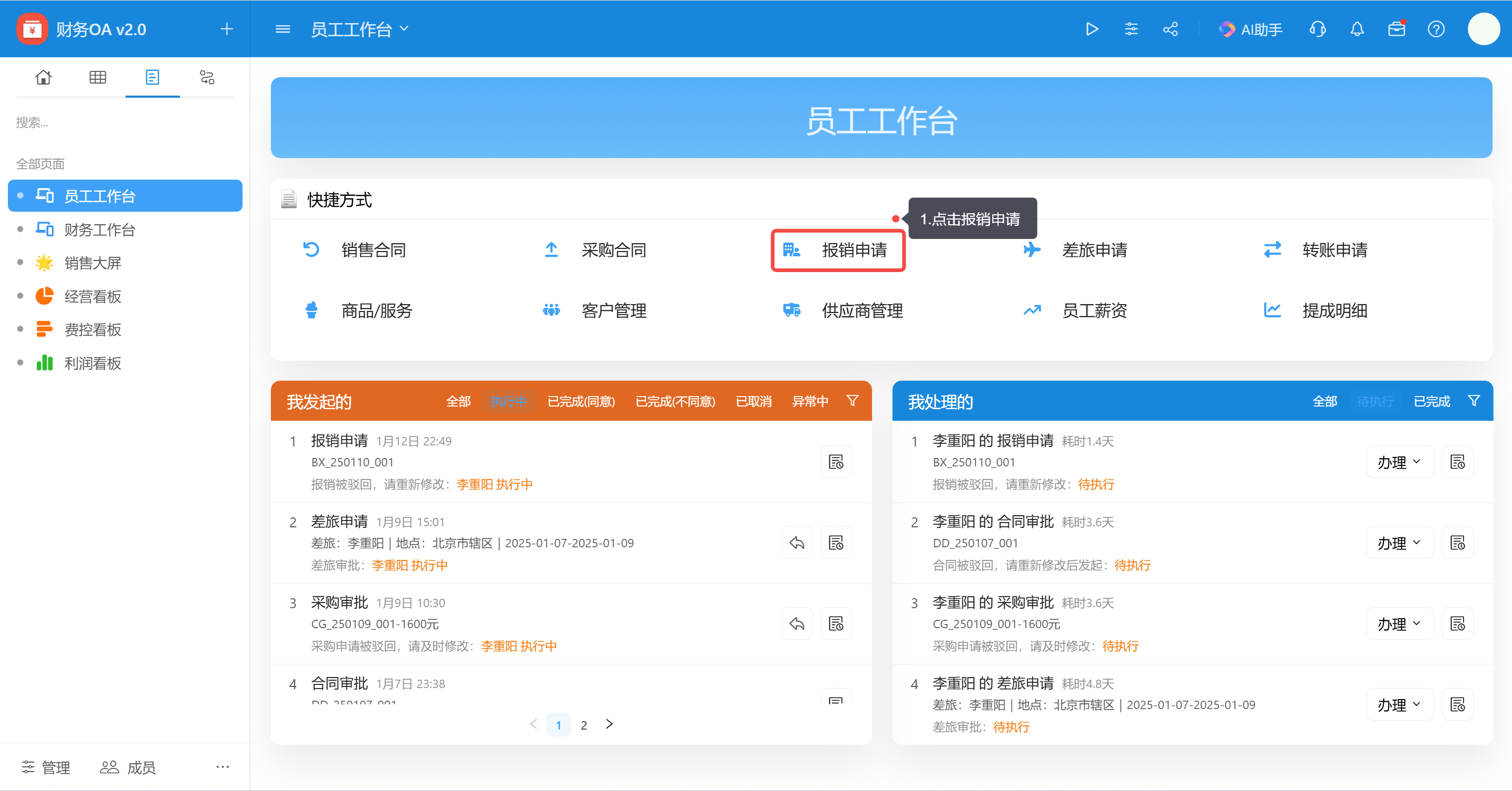This screenshot has height=791, width=1512.
Task: Select the pages document icon tab
Action: click(x=152, y=77)
